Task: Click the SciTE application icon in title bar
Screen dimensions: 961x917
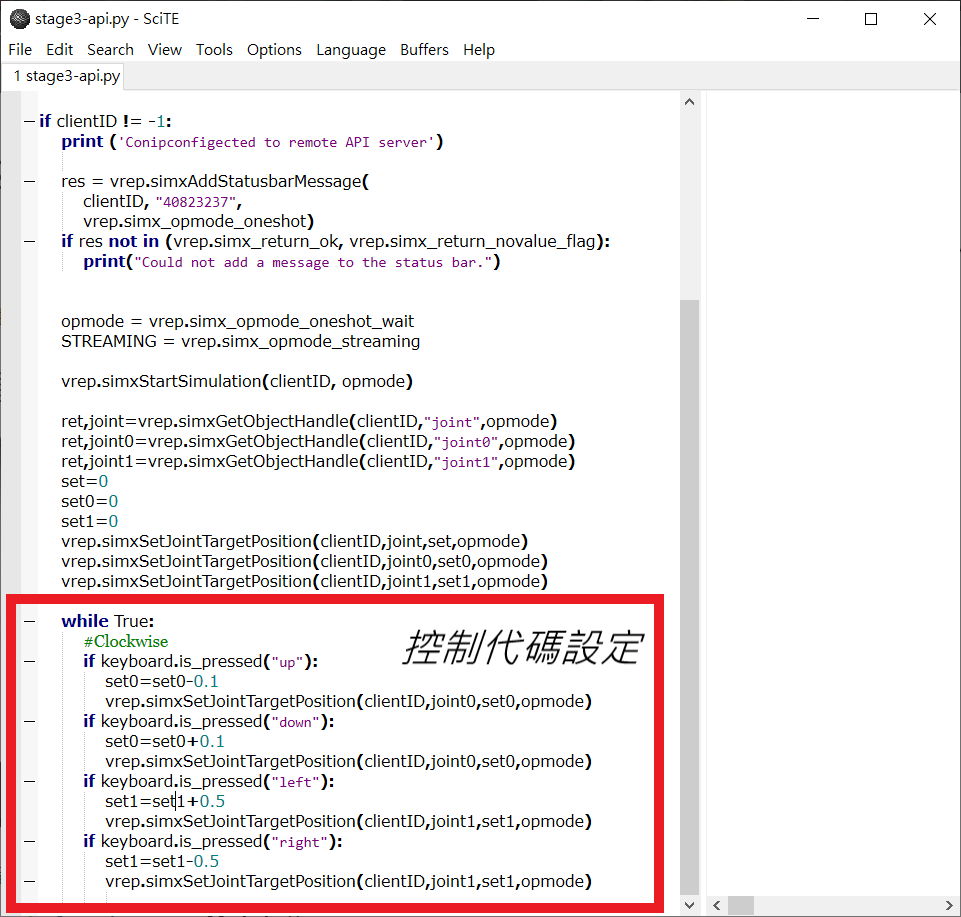Action: point(20,19)
